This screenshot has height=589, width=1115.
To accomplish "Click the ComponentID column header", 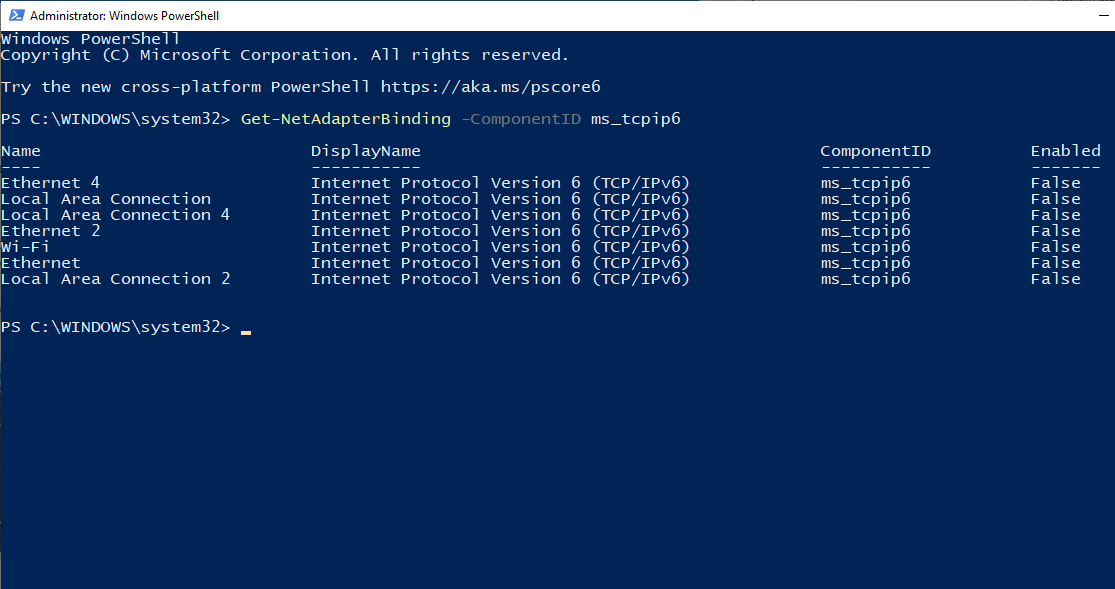I will (875, 151).
